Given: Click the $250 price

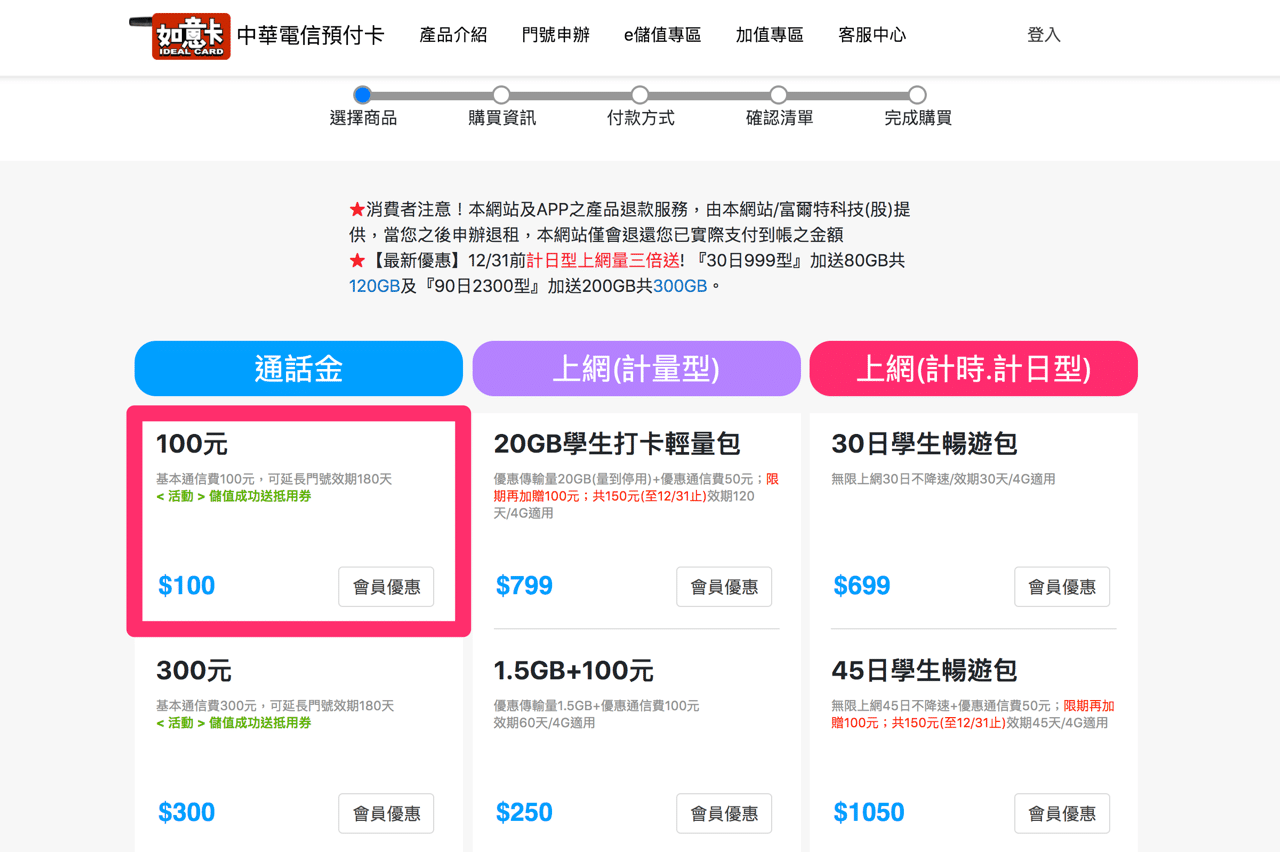Looking at the screenshot, I should click(x=524, y=813).
